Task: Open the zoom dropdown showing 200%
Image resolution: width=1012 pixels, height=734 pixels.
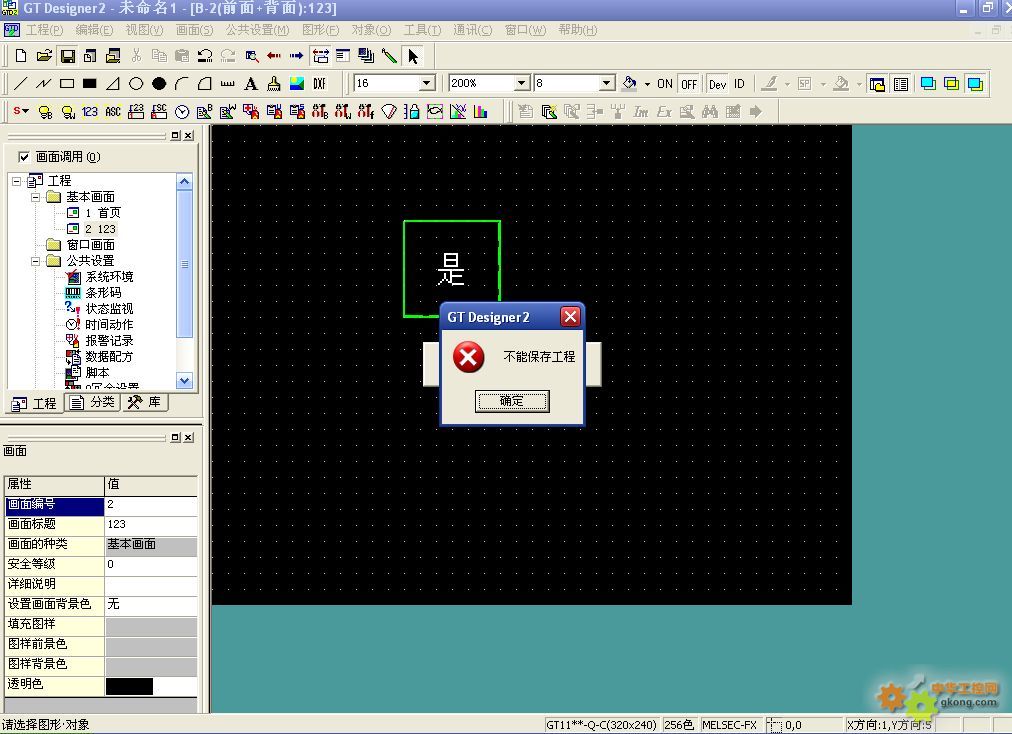Action: (522, 83)
